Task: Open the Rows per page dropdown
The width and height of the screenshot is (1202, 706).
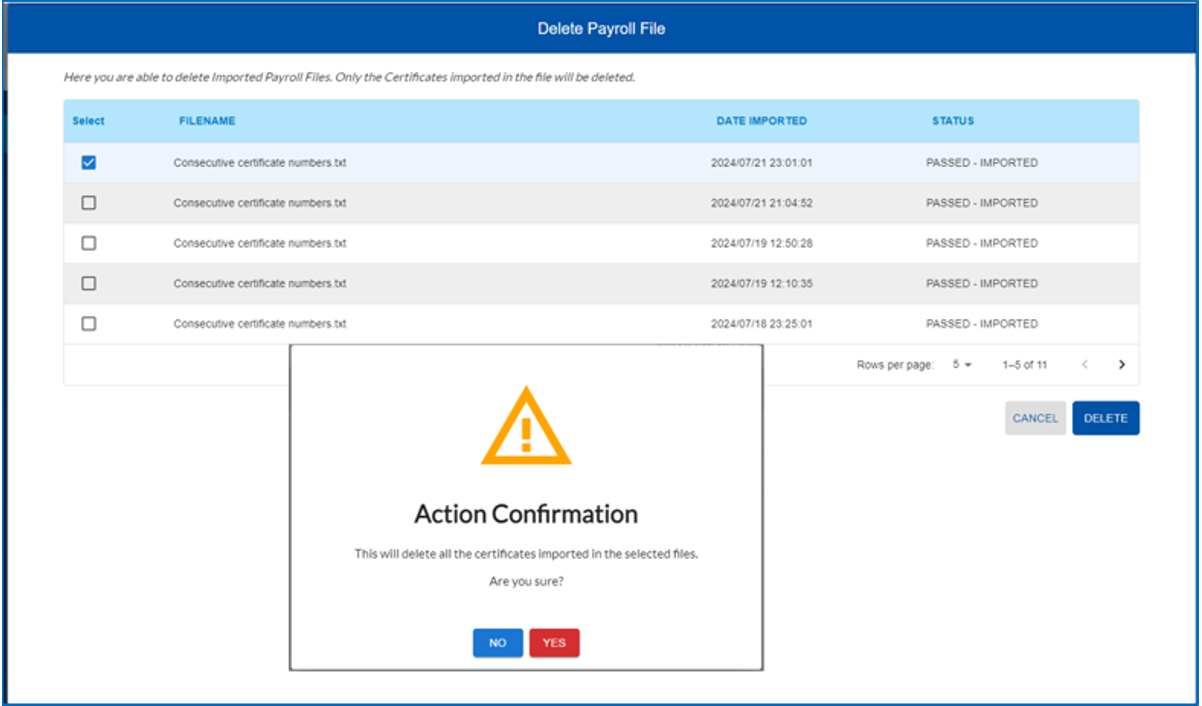Action: click(x=962, y=365)
